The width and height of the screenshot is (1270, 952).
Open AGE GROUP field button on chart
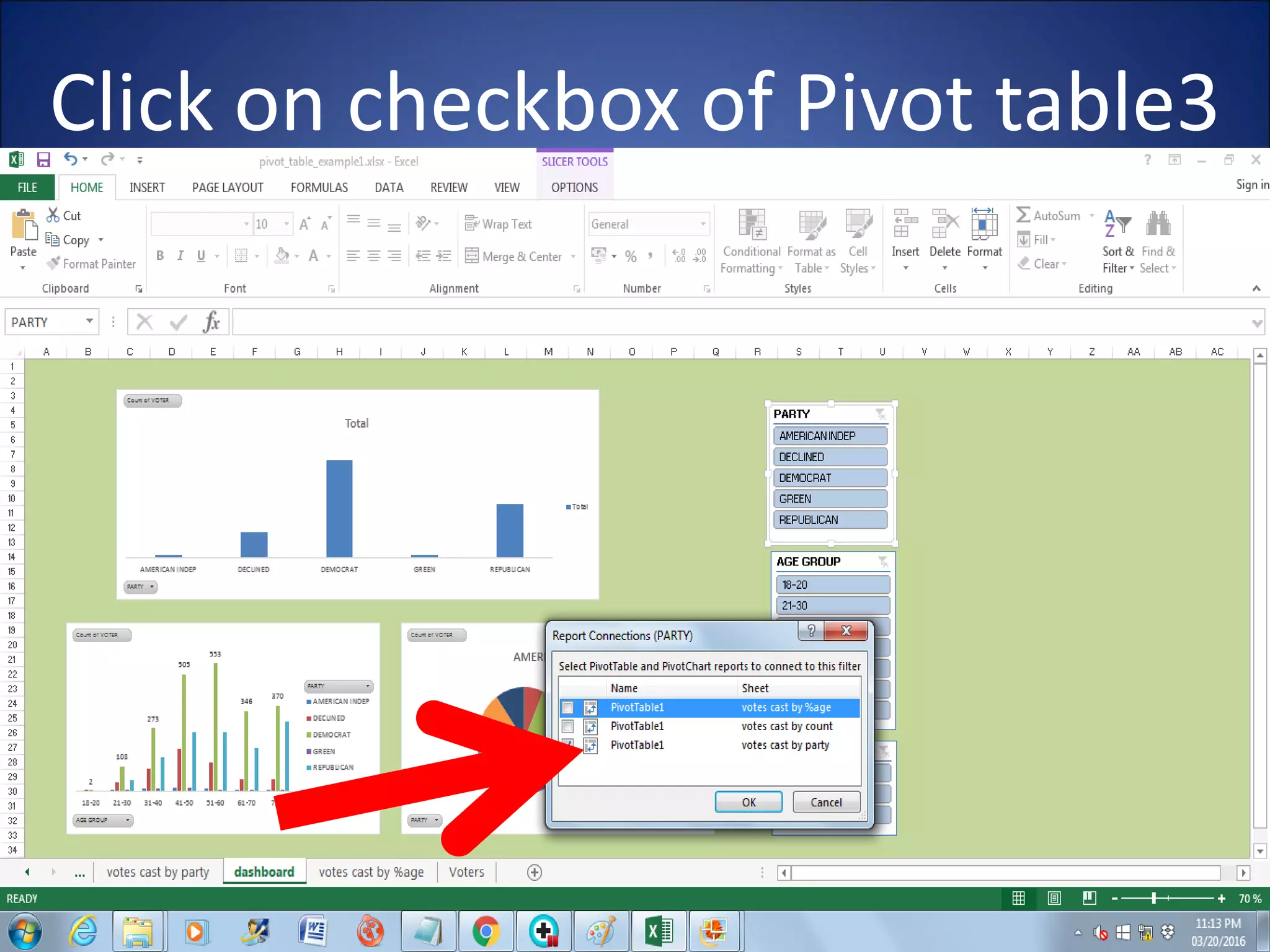pyautogui.click(x=103, y=820)
